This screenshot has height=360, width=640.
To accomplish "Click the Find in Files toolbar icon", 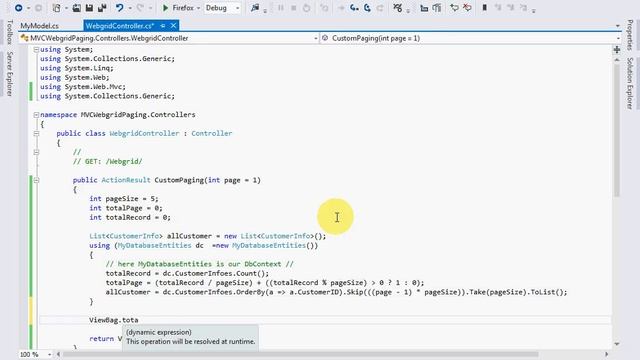I will [x=255, y=8].
